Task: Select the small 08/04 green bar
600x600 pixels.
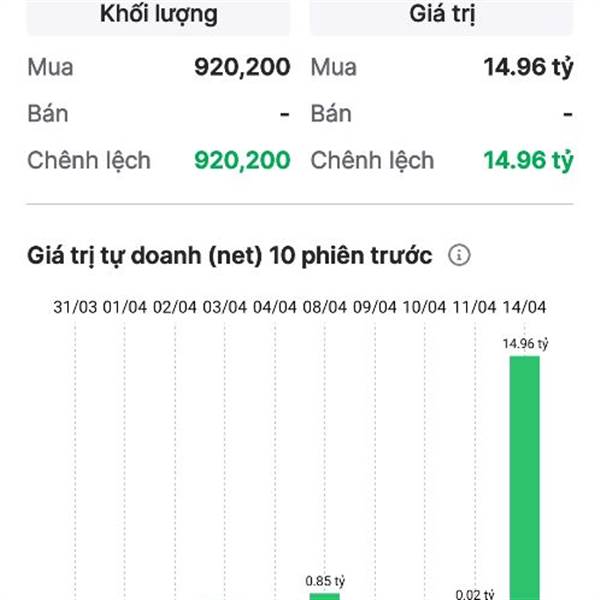Action: 324,596
